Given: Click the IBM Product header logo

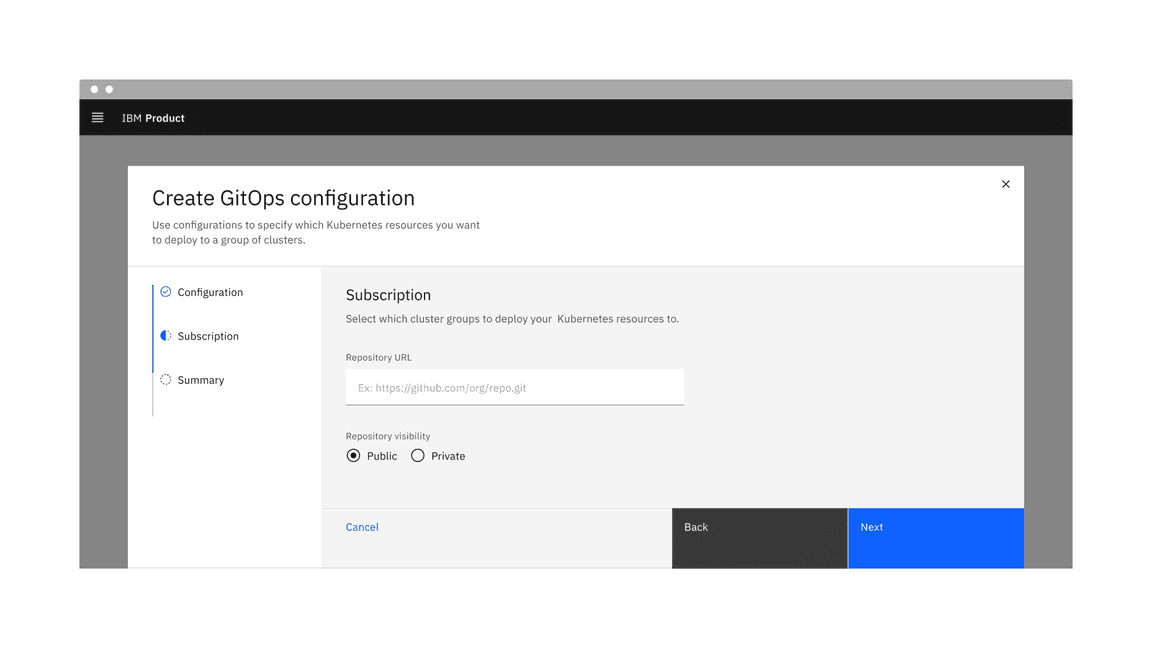Looking at the screenshot, I should tap(152, 117).
